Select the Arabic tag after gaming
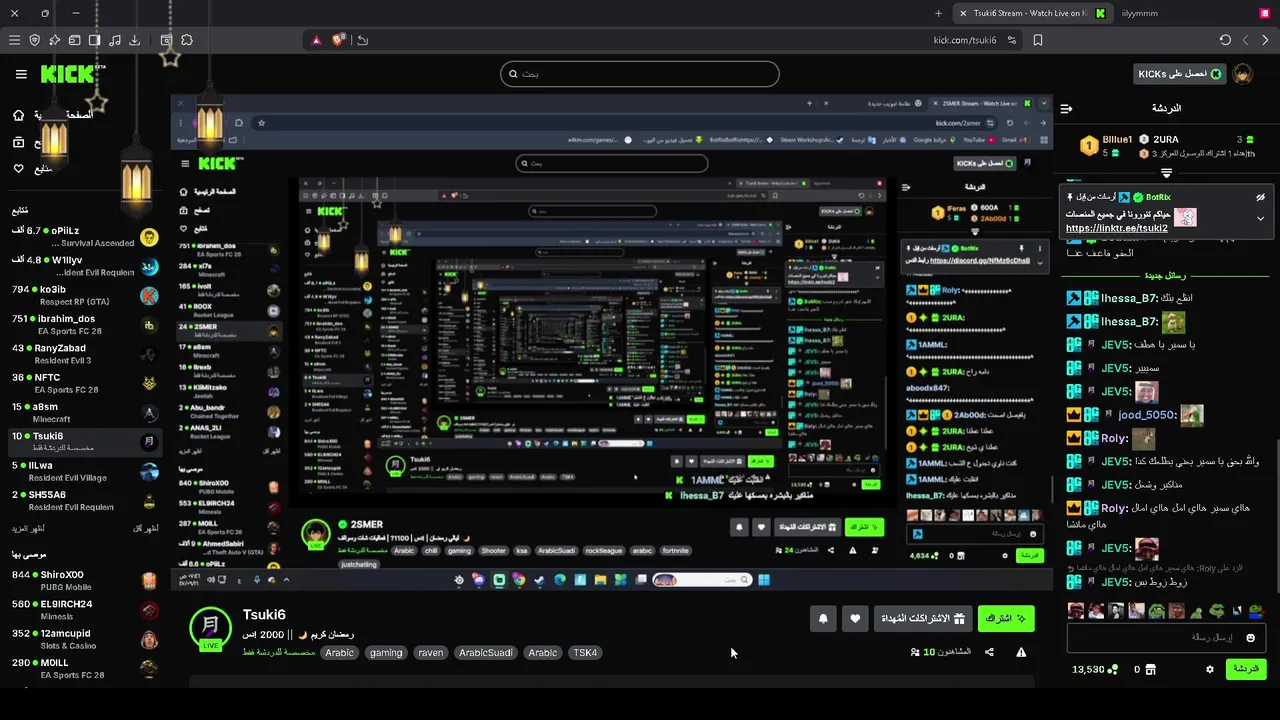1280x720 pixels. coord(543,653)
